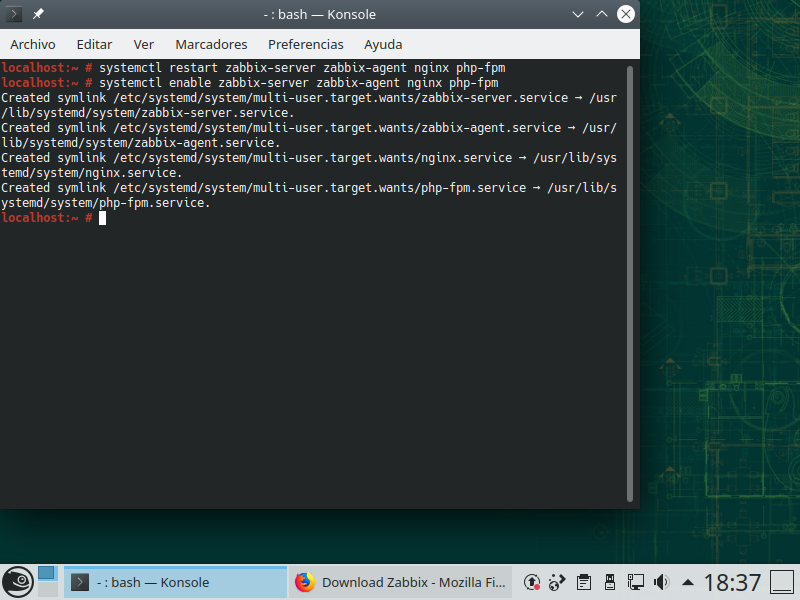Viewport: 800px width, 600px height.
Task: Close the Konsole window
Action: pyautogui.click(x=626, y=14)
